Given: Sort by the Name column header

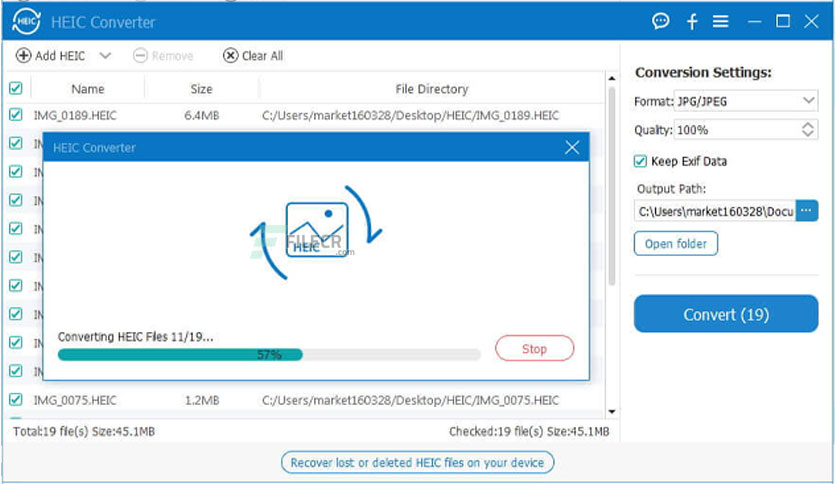Looking at the screenshot, I should point(88,89).
